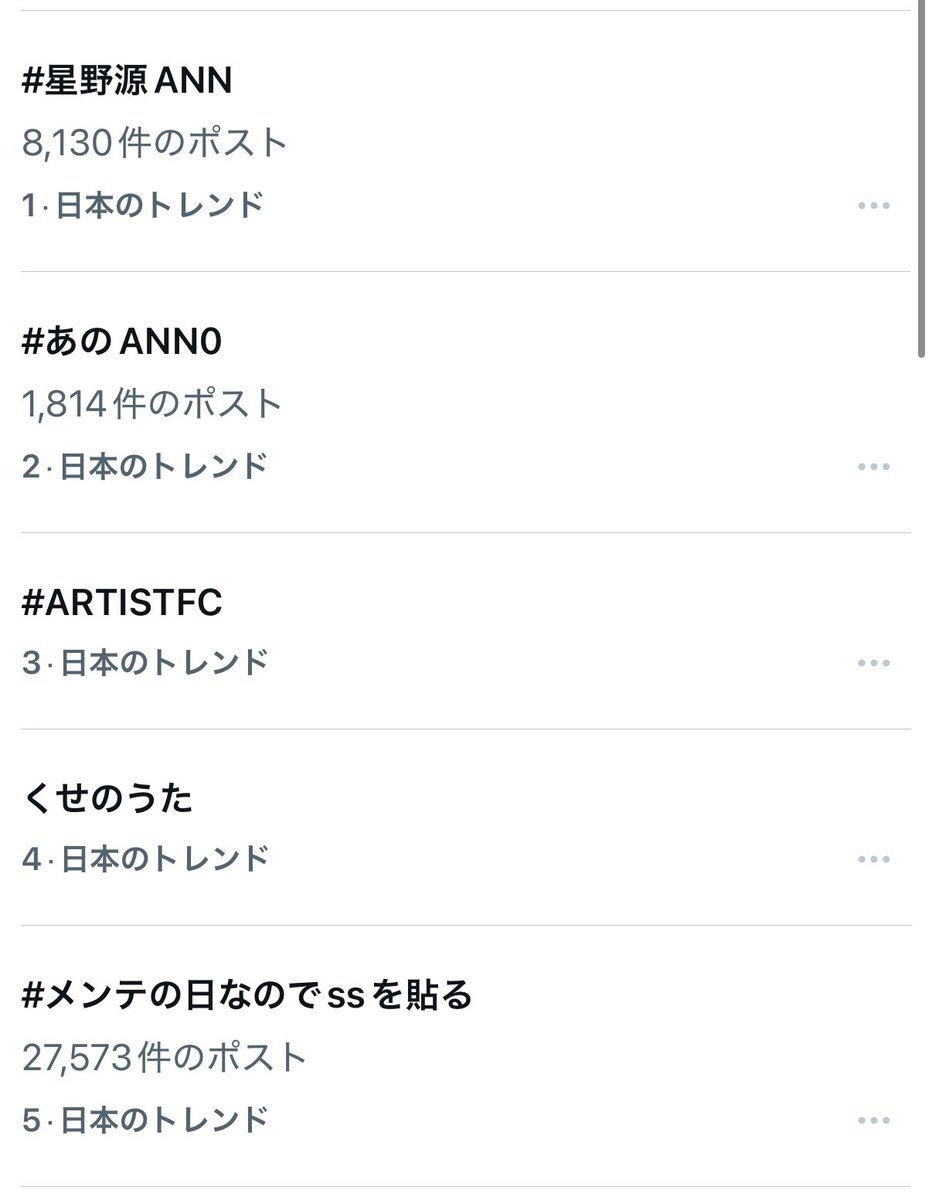
Task: Click the 8,130件のポスト count
Action: tap(155, 143)
